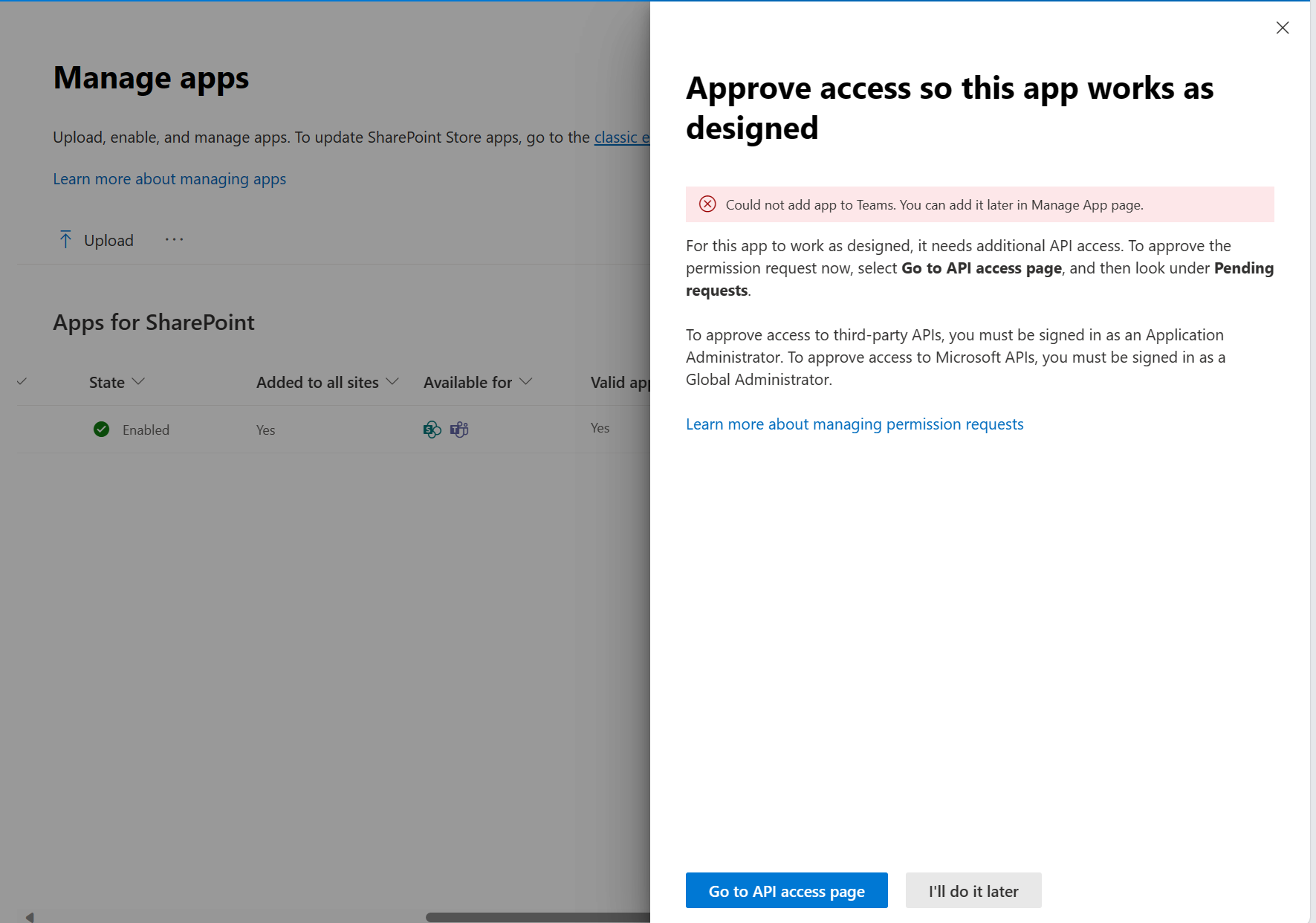Close the Approve access panel
The height and width of the screenshot is (923, 1316).
click(x=1283, y=27)
